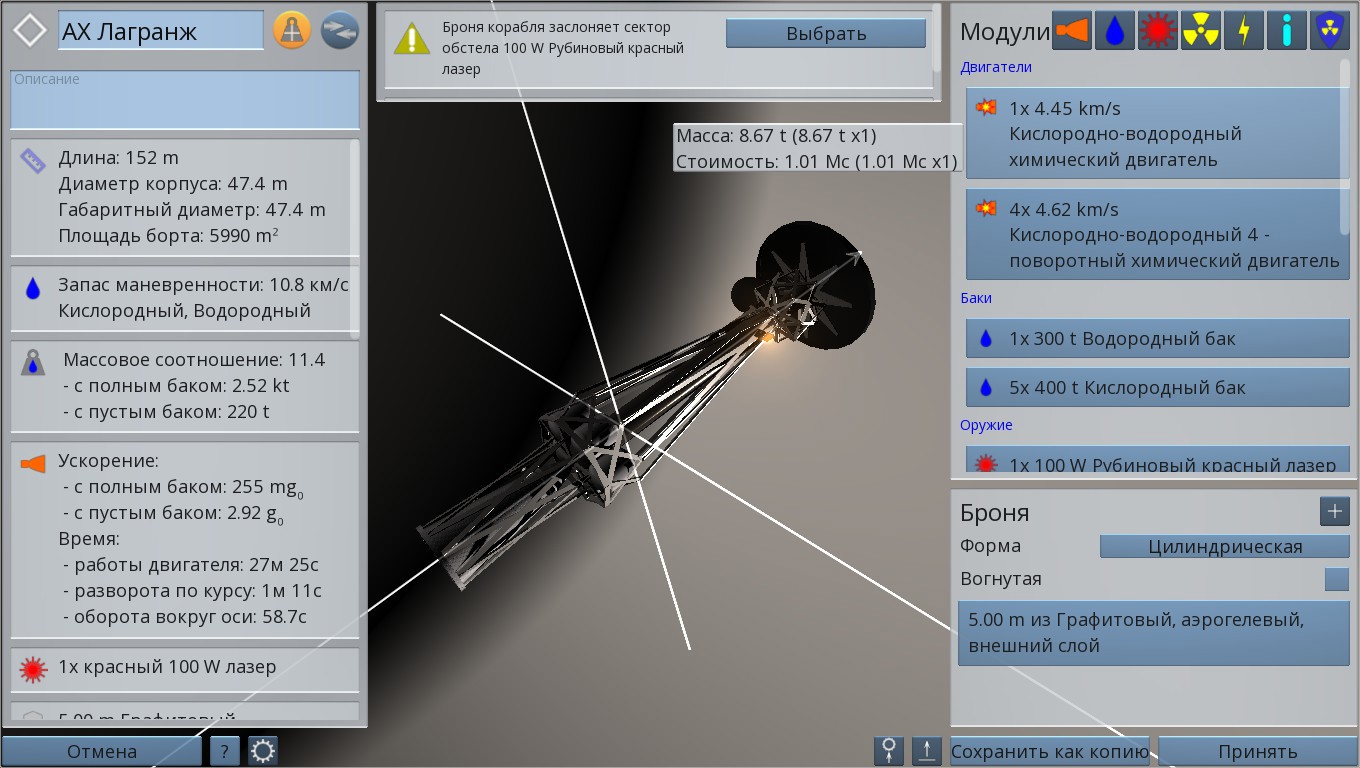Select the 4x 4.62 km/s поворотный engine module
The height and width of the screenshot is (768, 1360).
1158,235
